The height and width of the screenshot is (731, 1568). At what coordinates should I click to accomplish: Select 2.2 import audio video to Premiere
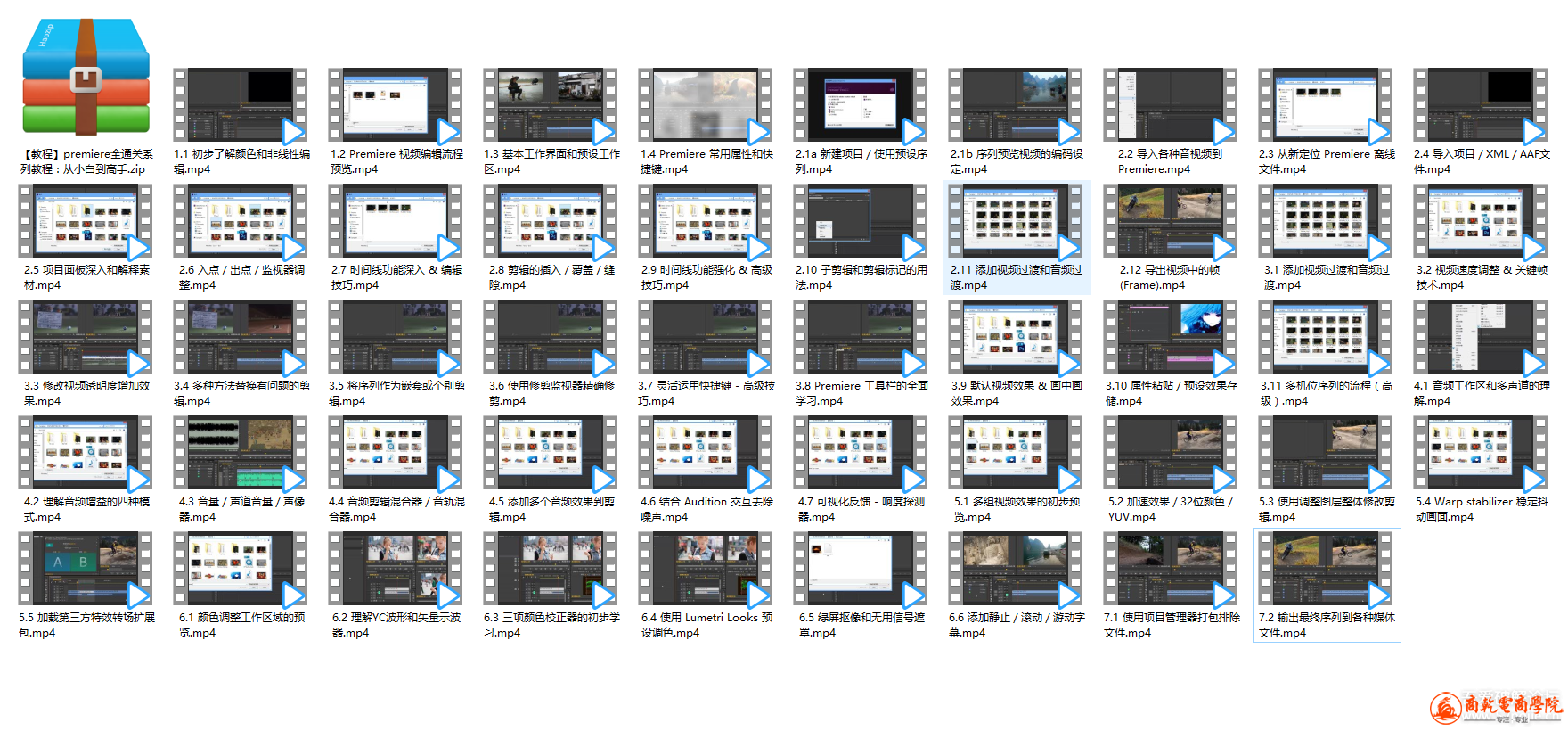(x=1171, y=105)
